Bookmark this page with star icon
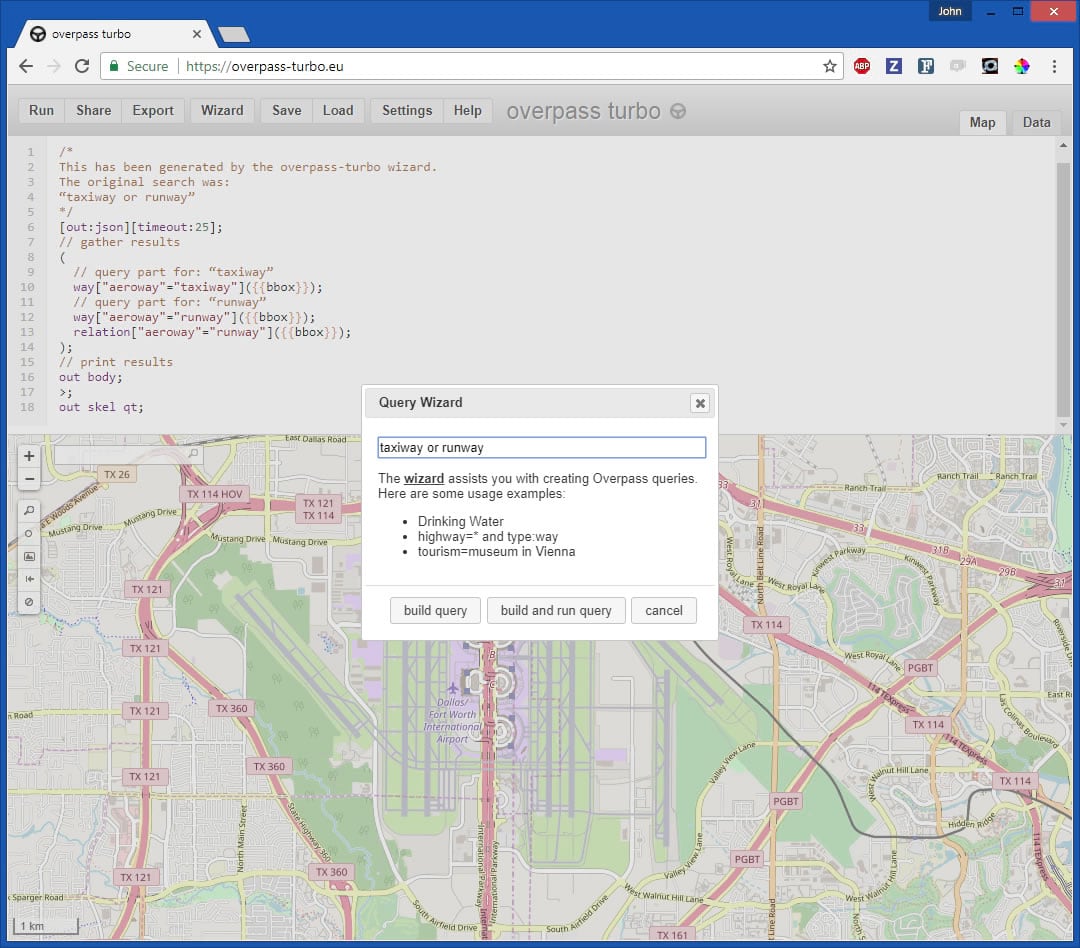Screen dimensions: 1080x948 click(x=829, y=67)
